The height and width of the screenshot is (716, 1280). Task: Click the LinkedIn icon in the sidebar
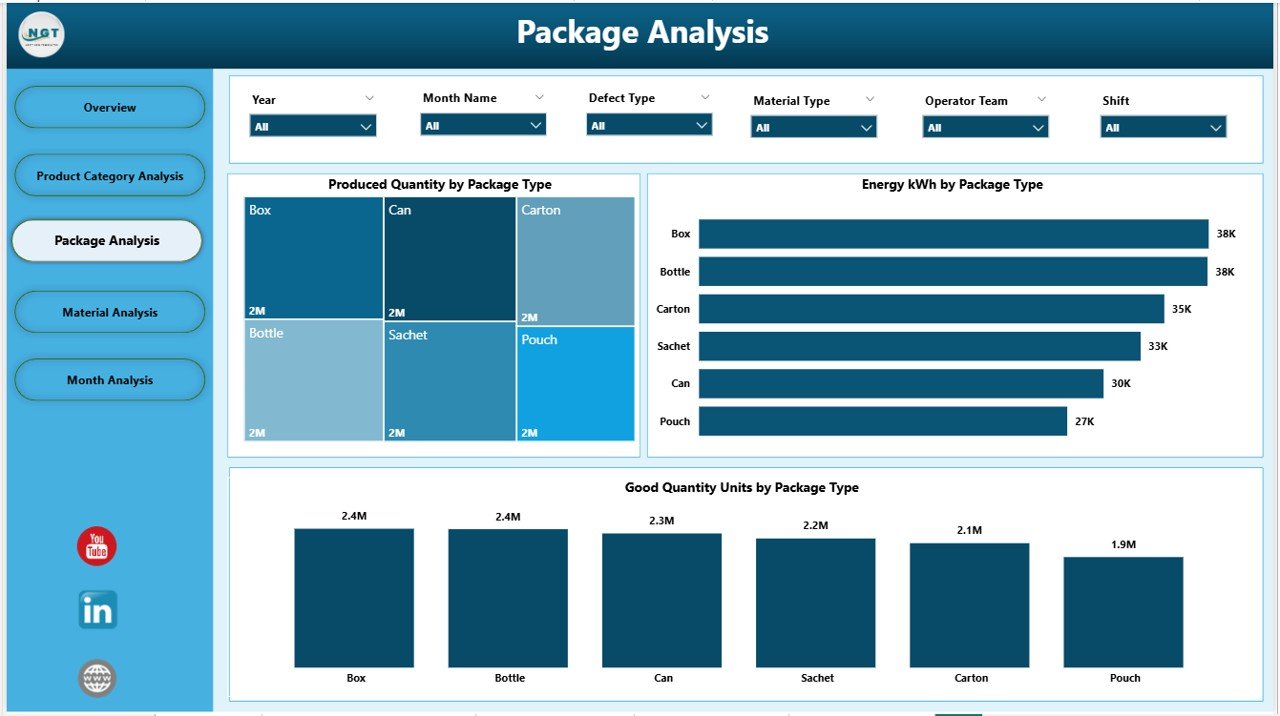(x=96, y=609)
